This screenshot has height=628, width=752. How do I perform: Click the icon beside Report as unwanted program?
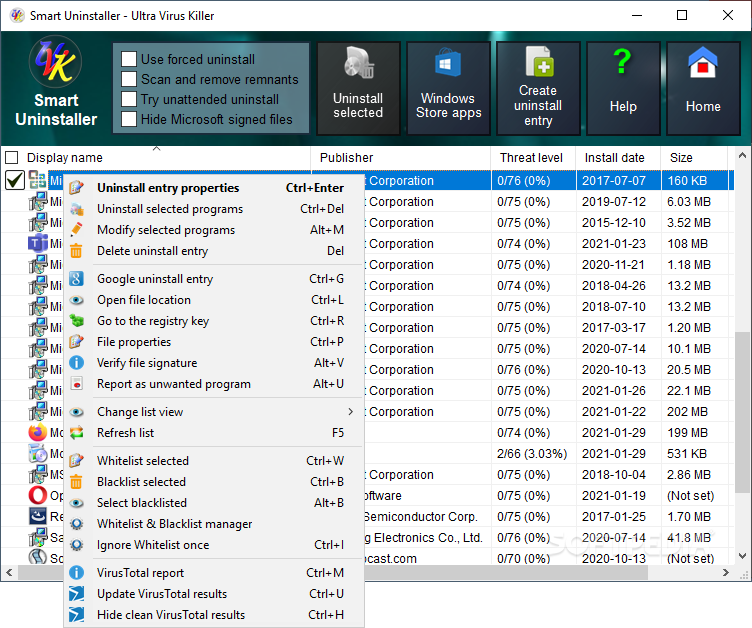tap(77, 384)
